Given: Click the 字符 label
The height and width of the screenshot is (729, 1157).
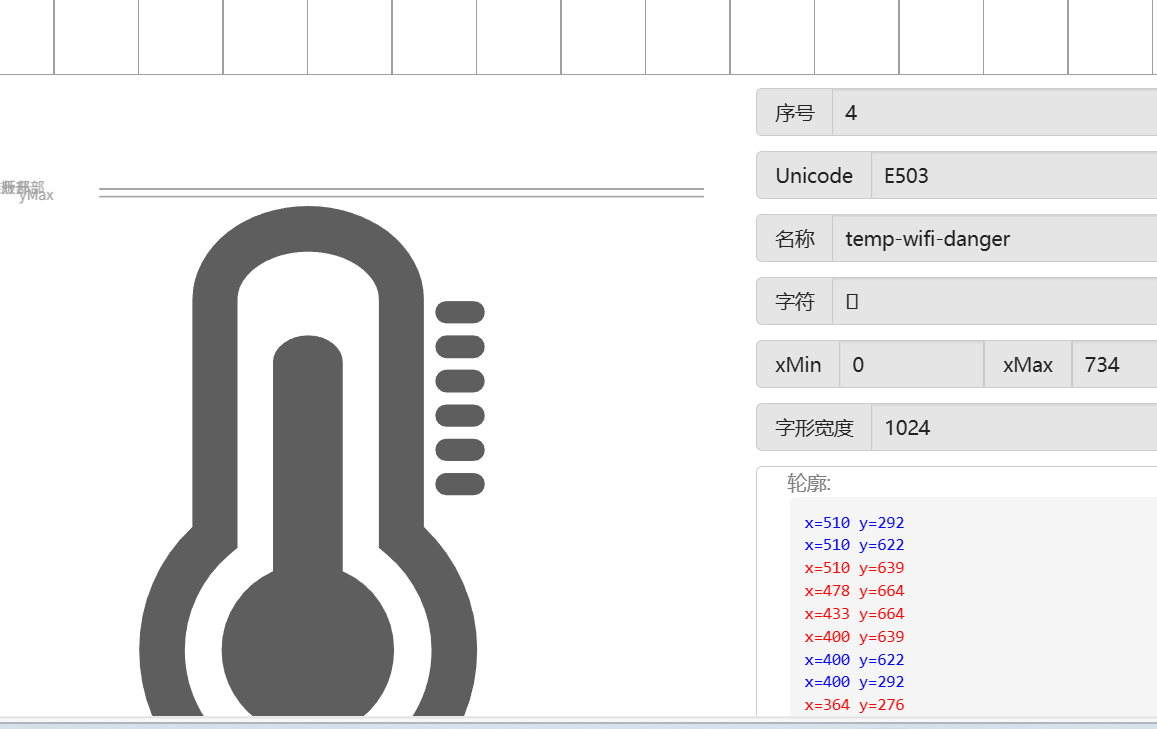Looking at the screenshot, I should click(x=795, y=301).
